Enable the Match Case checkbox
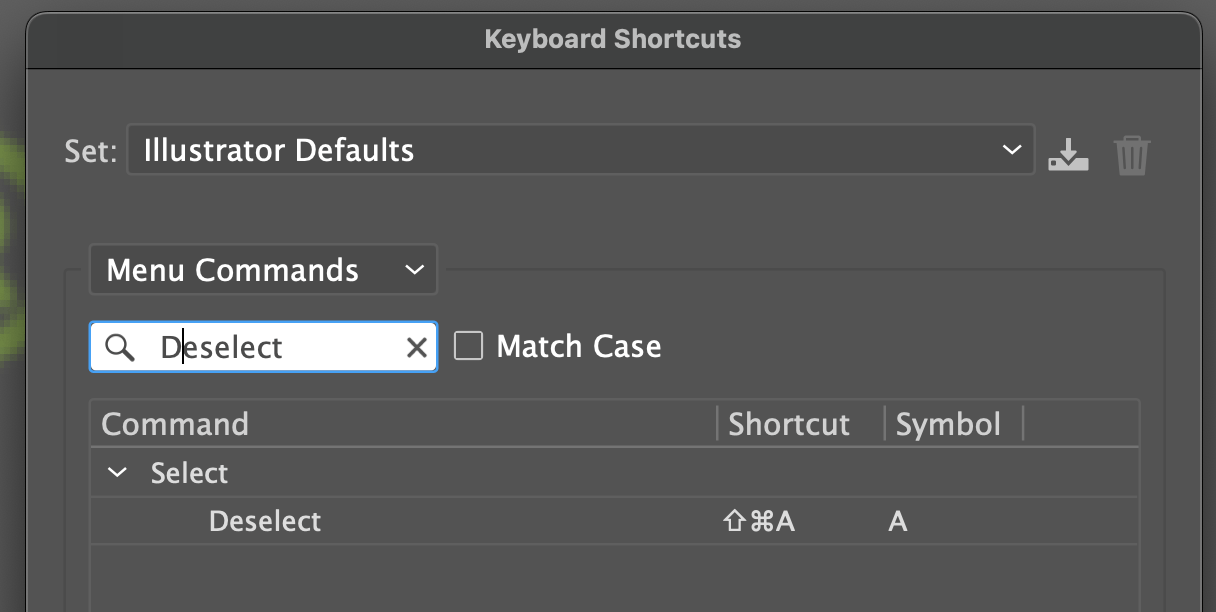This screenshot has width=1216, height=612. (x=468, y=345)
